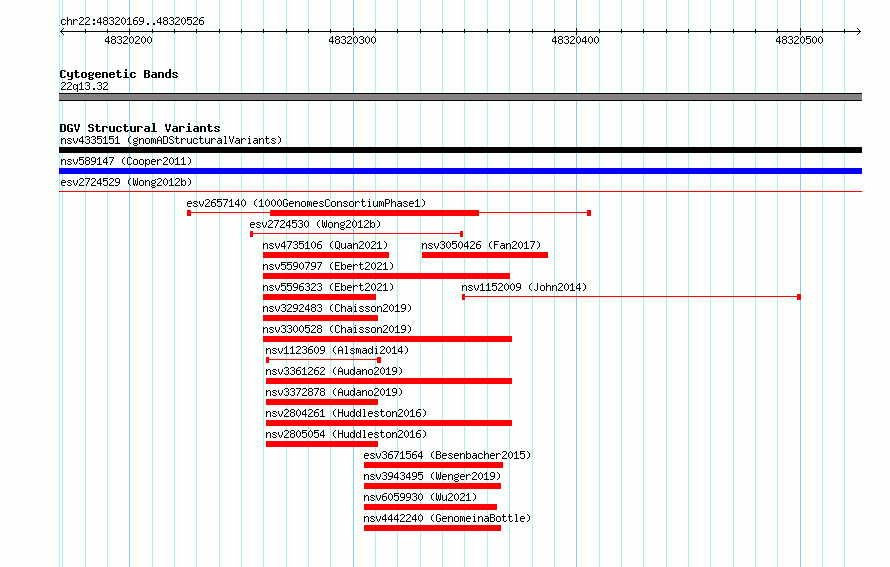Click the nsv1123609 (Alsmadi2014) label
Viewport: 890px width, 567px height.
point(337,350)
